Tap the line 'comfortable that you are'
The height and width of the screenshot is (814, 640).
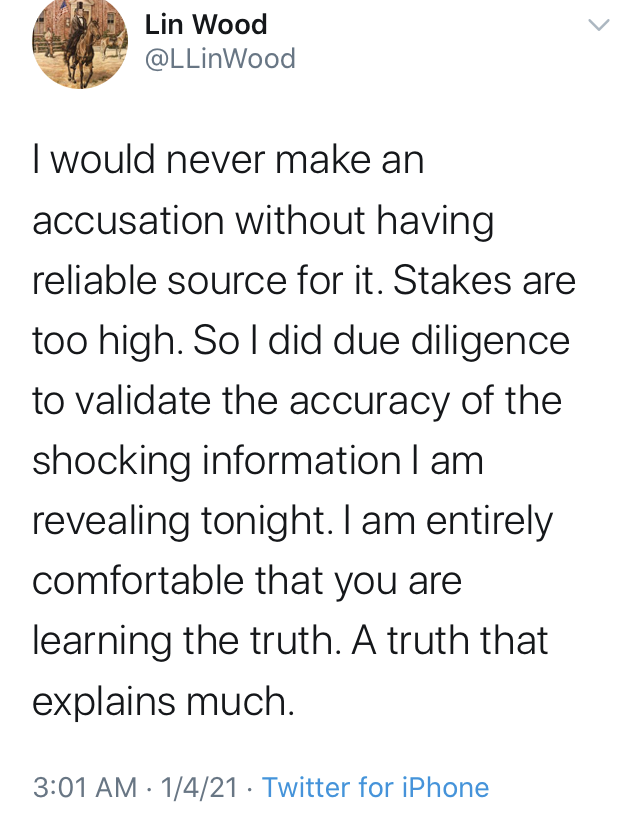tap(247, 581)
